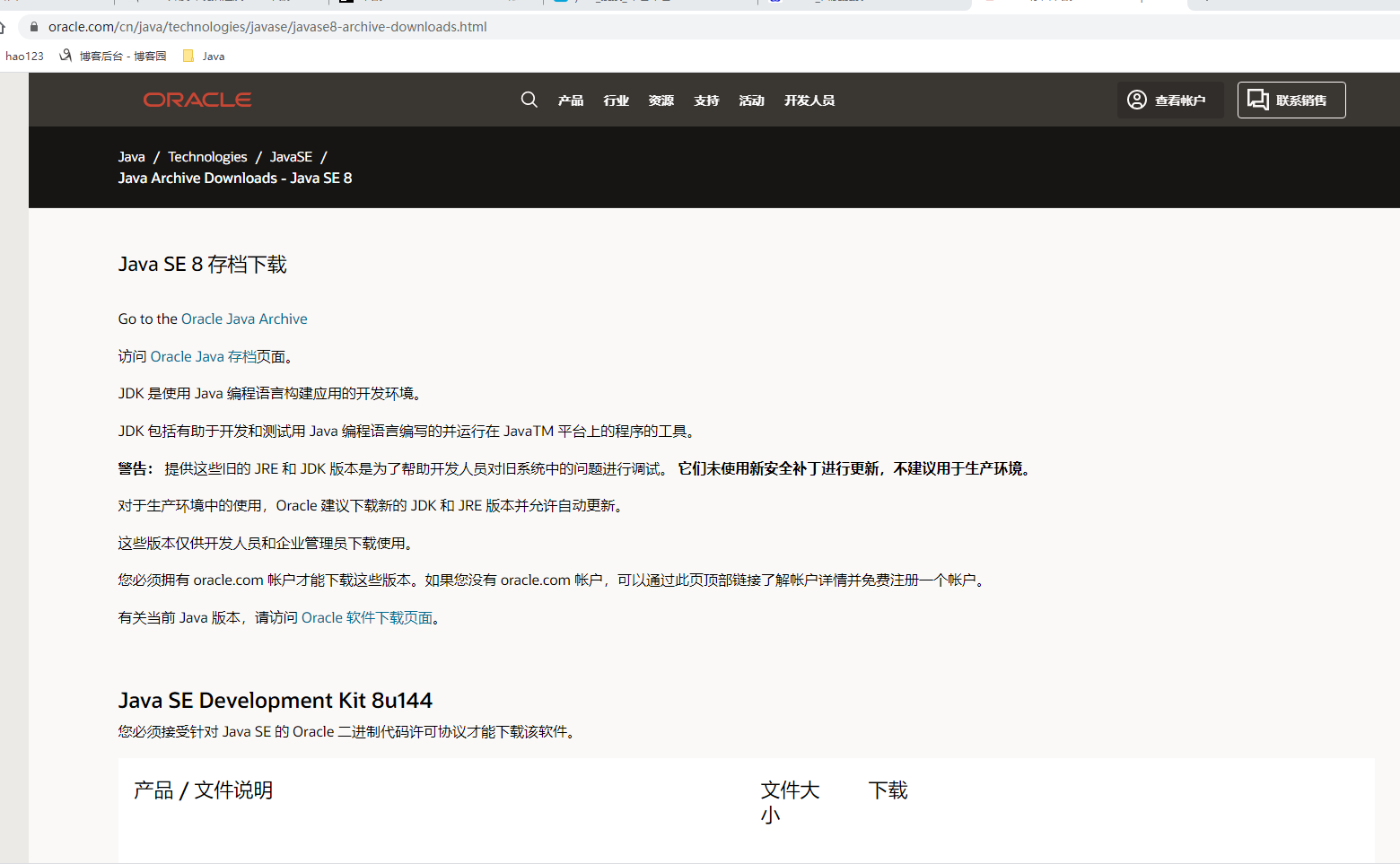
Task: Click the 联系销售 contact sales button
Action: (1291, 100)
